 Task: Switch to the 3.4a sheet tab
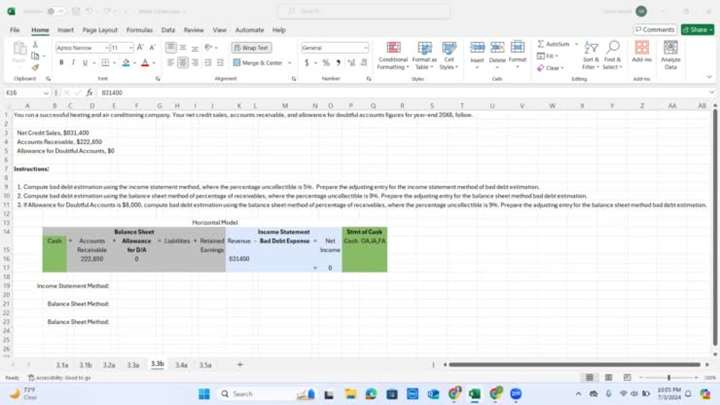tap(181, 365)
